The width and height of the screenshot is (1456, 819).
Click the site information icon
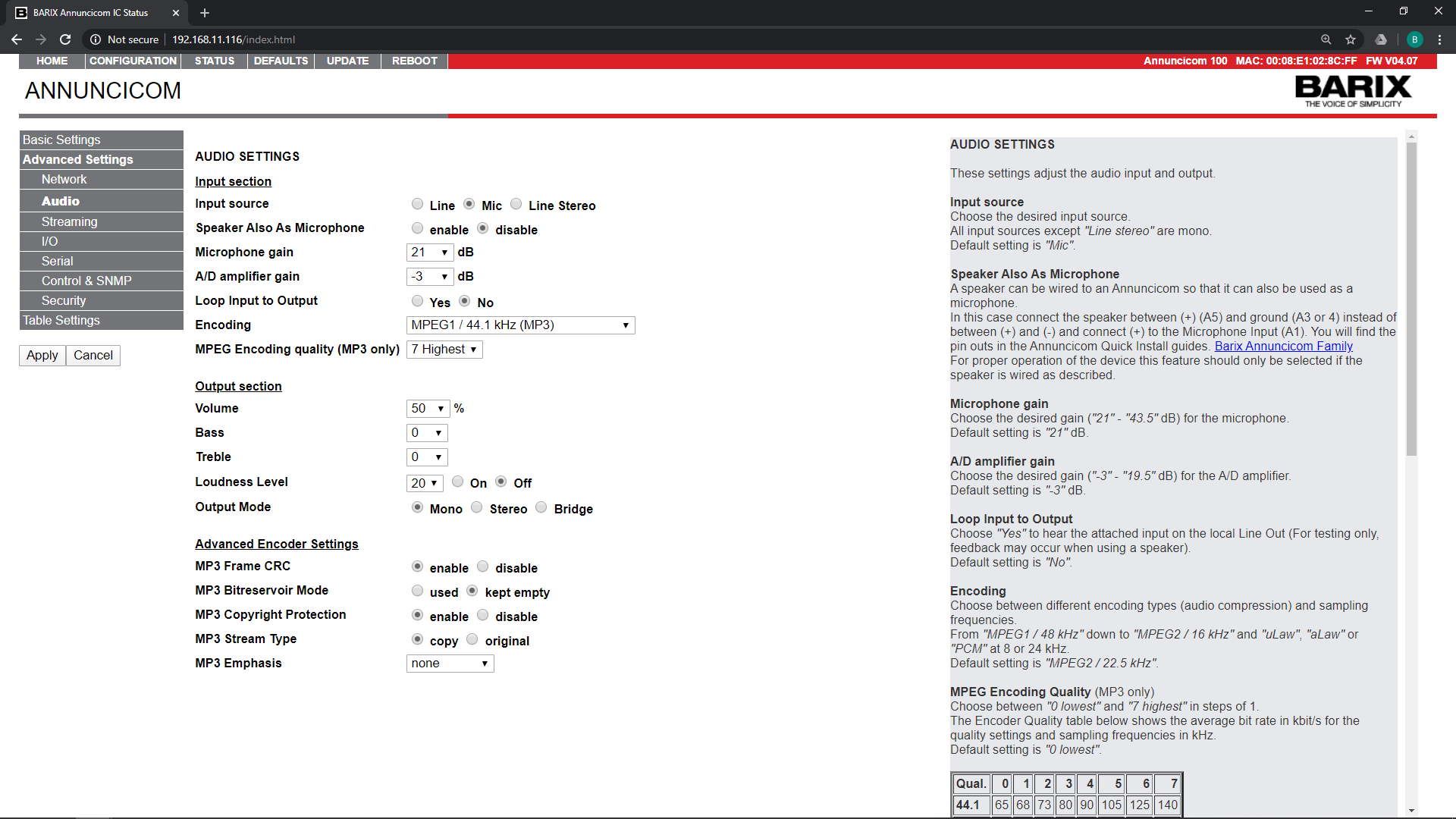(96, 39)
